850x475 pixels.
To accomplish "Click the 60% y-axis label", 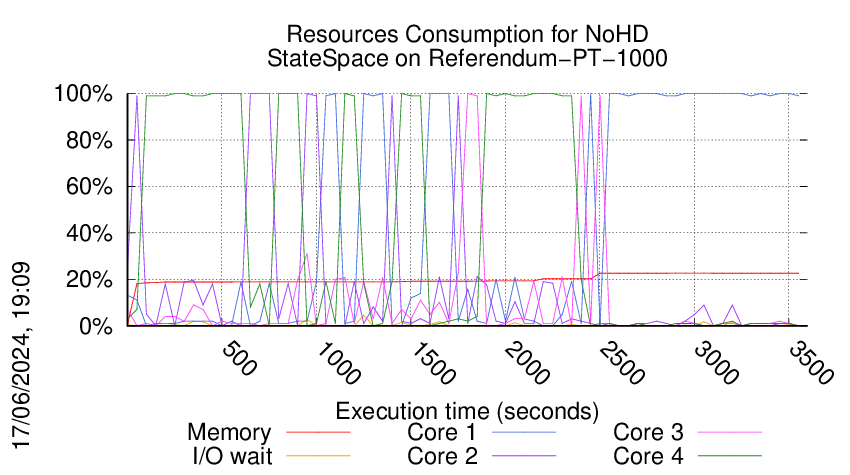I will [x=89, y=187].
